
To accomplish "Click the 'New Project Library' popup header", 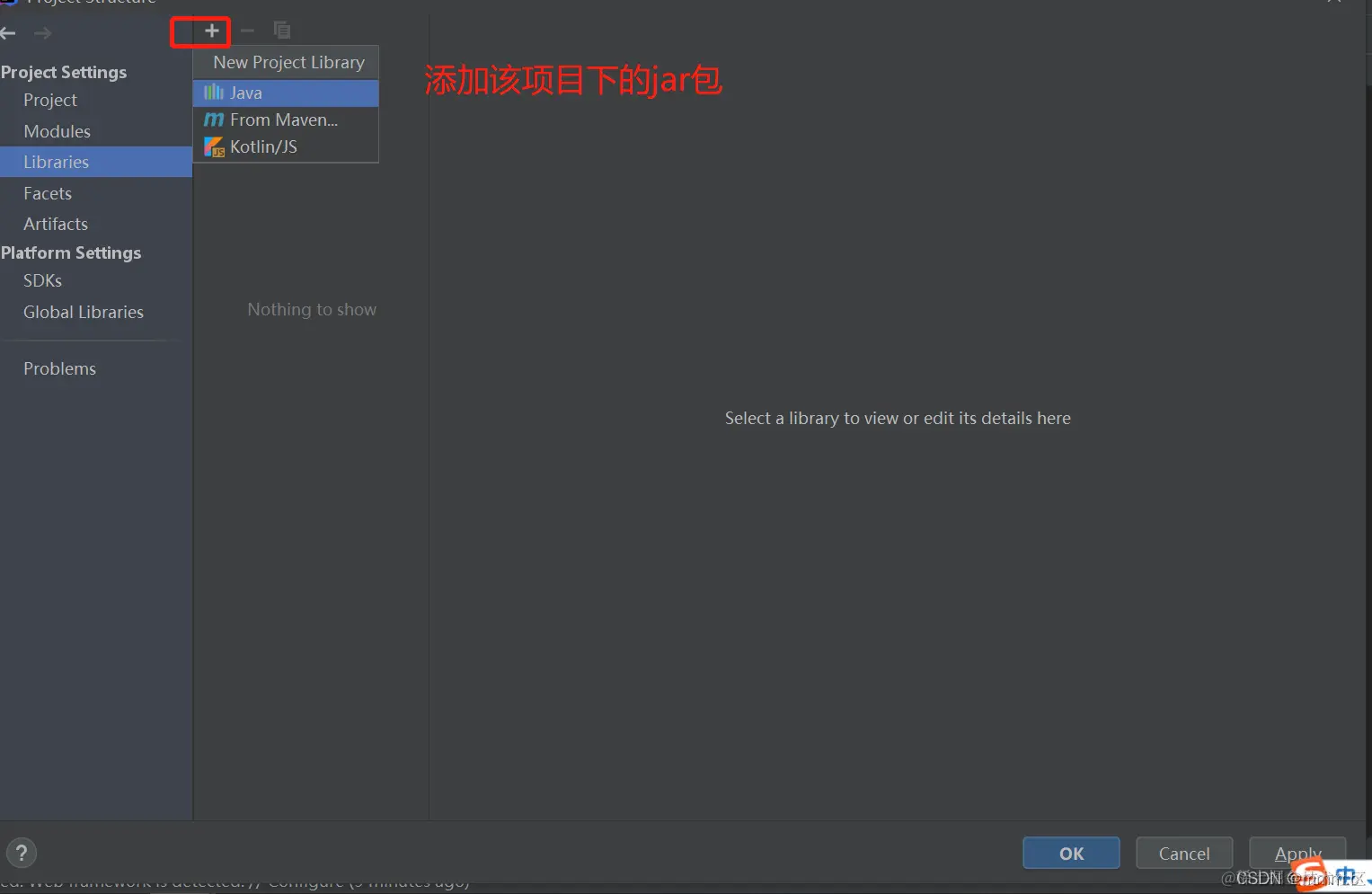I will (x=288, y=62).
